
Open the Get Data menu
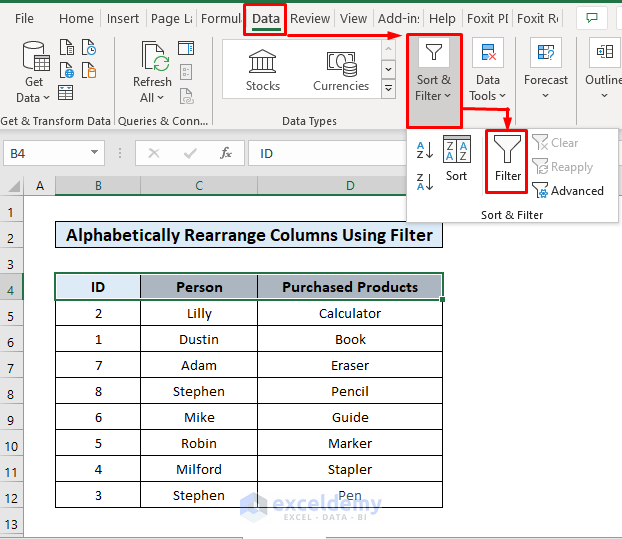[x=34, y=72]
